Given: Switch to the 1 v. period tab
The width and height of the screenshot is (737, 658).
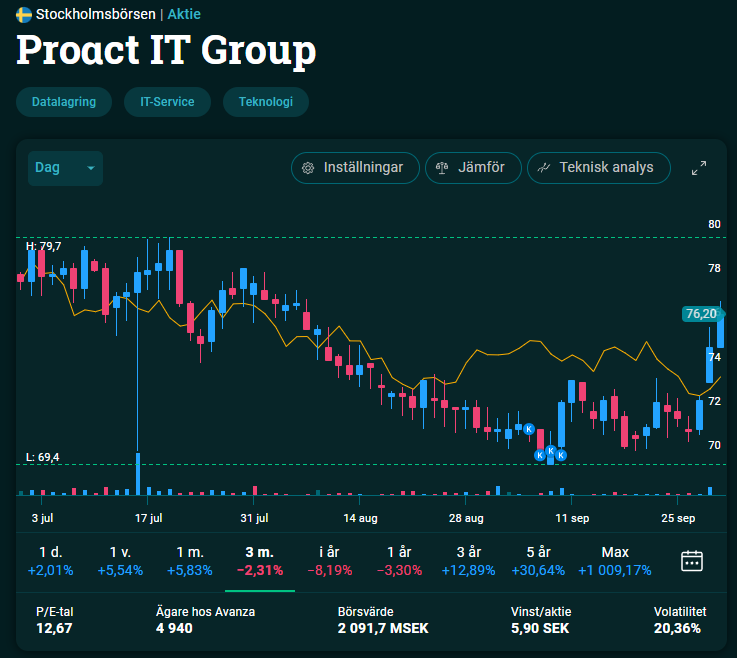Looking at the screenshot, I should 120,561.
